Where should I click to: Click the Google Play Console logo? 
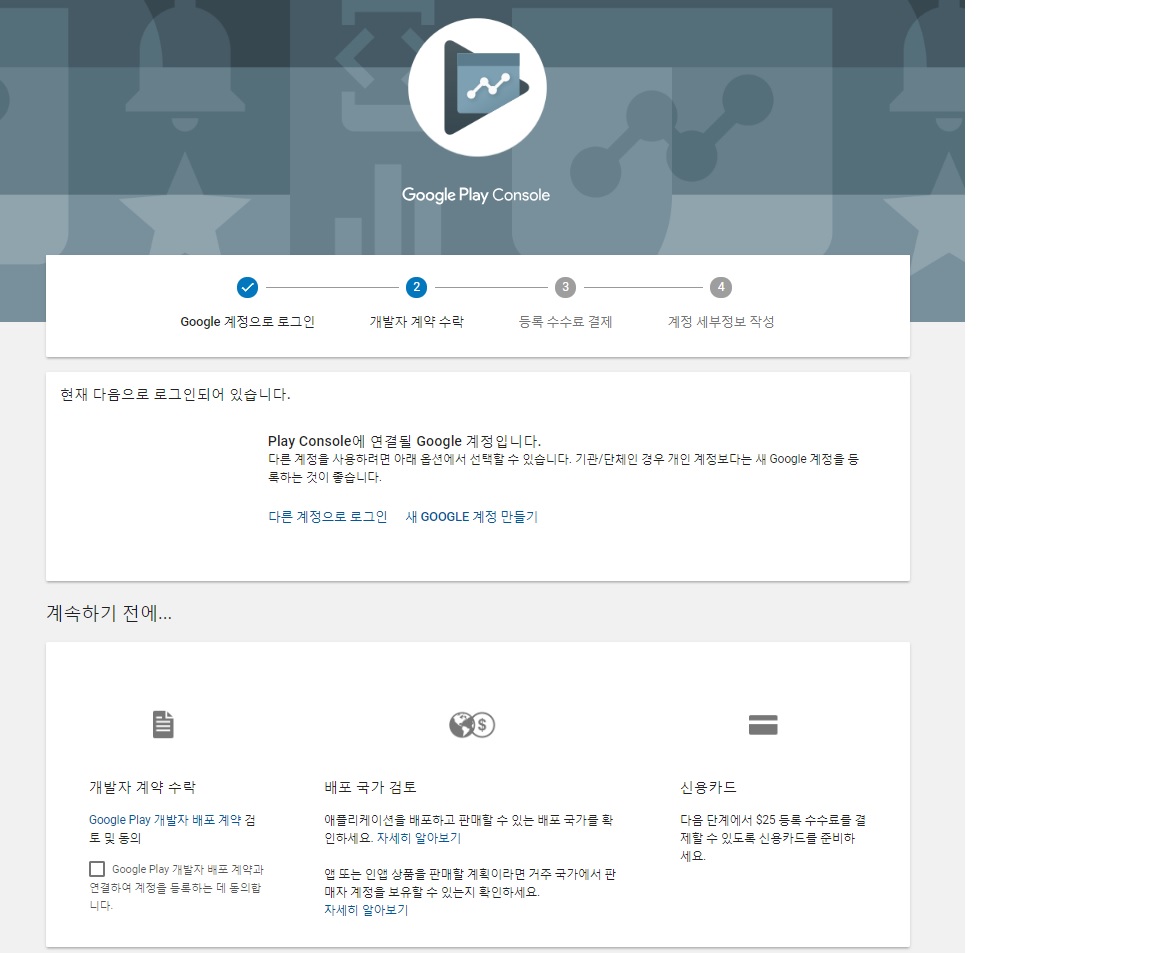477,87
